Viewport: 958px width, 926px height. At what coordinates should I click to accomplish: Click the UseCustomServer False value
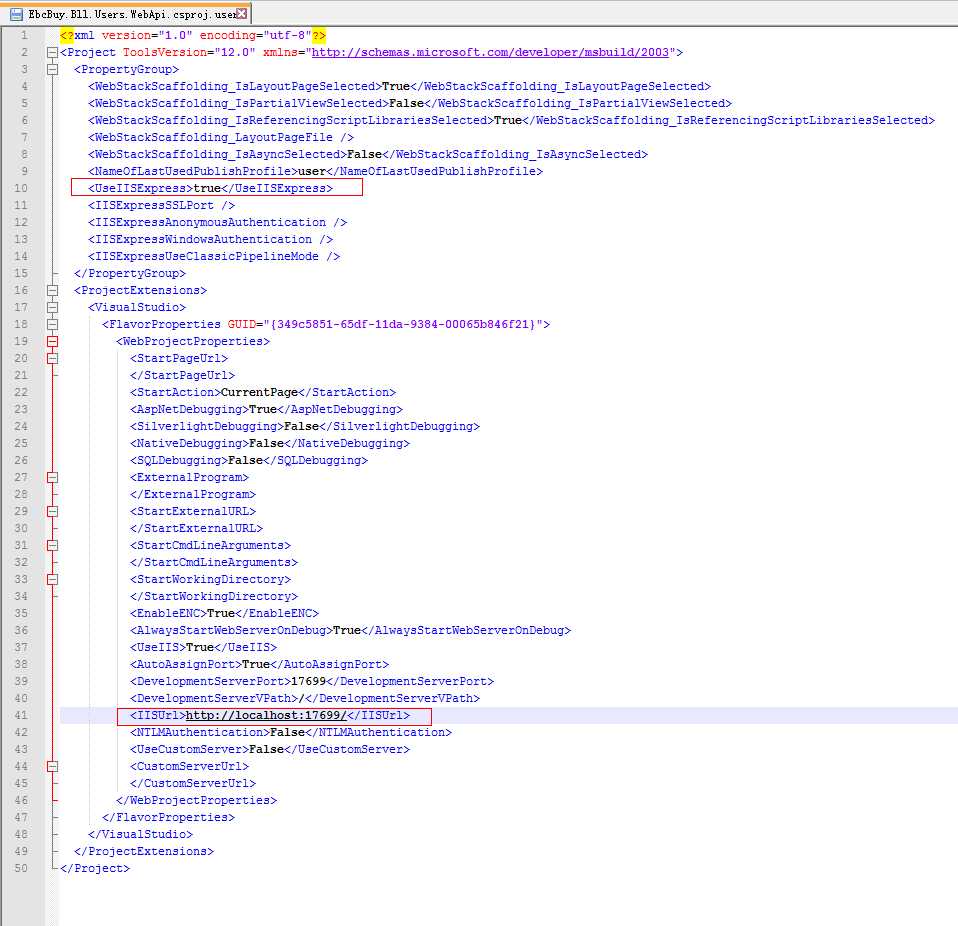tap(266, 749)
